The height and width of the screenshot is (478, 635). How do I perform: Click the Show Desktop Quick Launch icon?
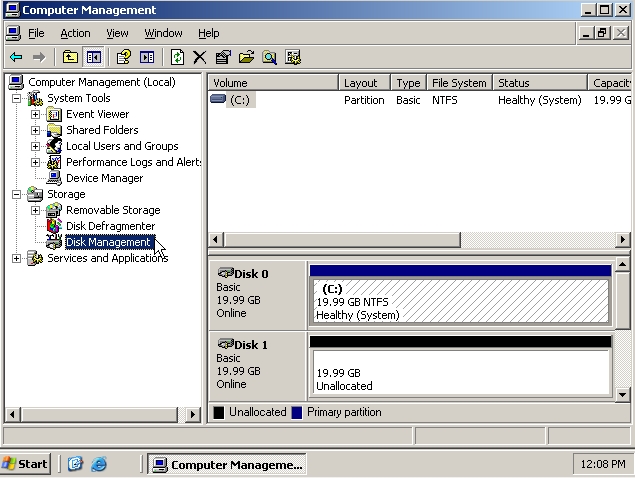(x=75, y=464)
